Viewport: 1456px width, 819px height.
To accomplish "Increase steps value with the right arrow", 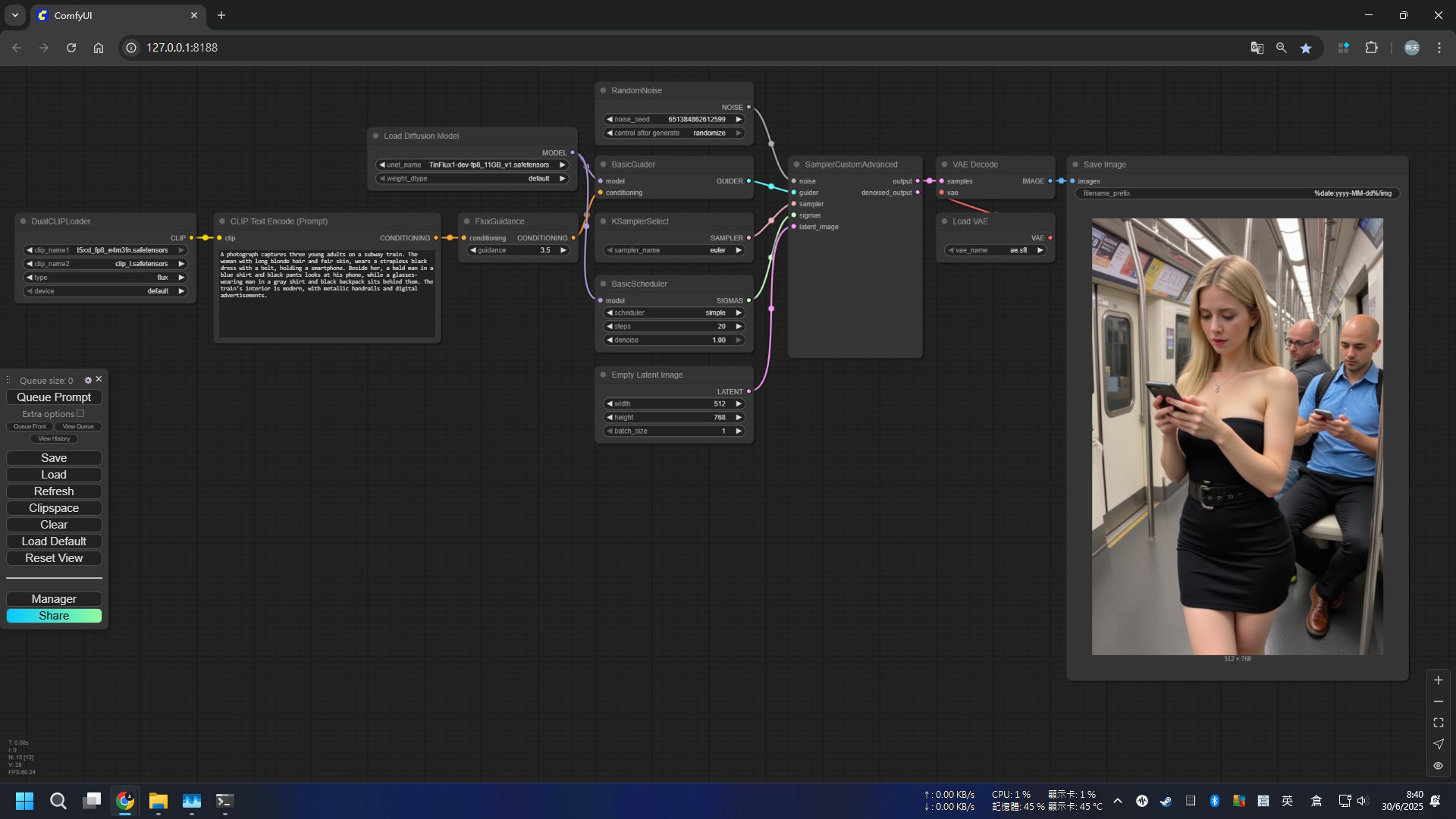I will point(739,326).
